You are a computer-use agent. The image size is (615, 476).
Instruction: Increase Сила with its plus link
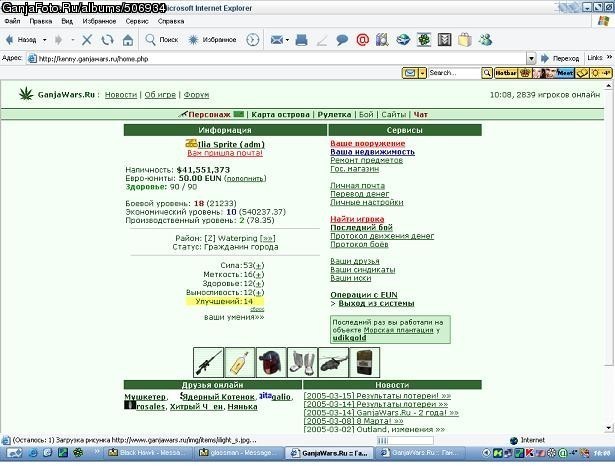(x=258, y=265)
